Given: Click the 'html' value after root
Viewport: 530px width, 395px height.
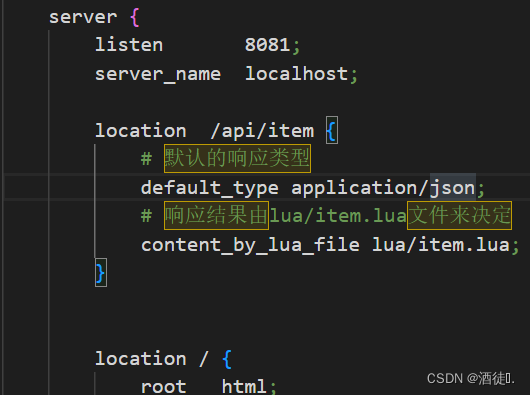Looking at the screenshot, I should (x=244, y=386).
